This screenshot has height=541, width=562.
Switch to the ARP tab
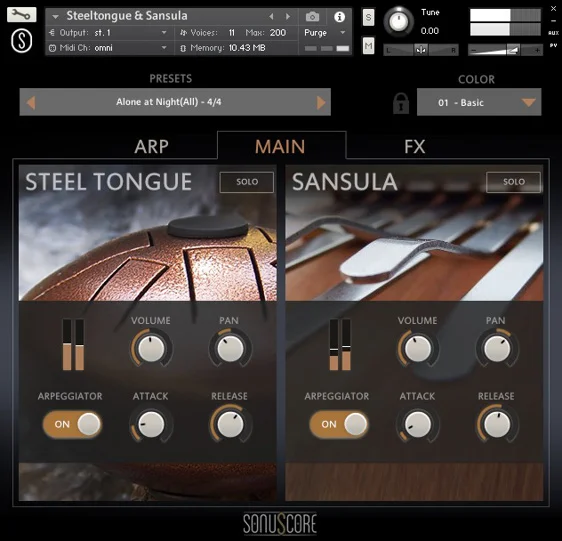pyautogui.click(x=151, y=146)
